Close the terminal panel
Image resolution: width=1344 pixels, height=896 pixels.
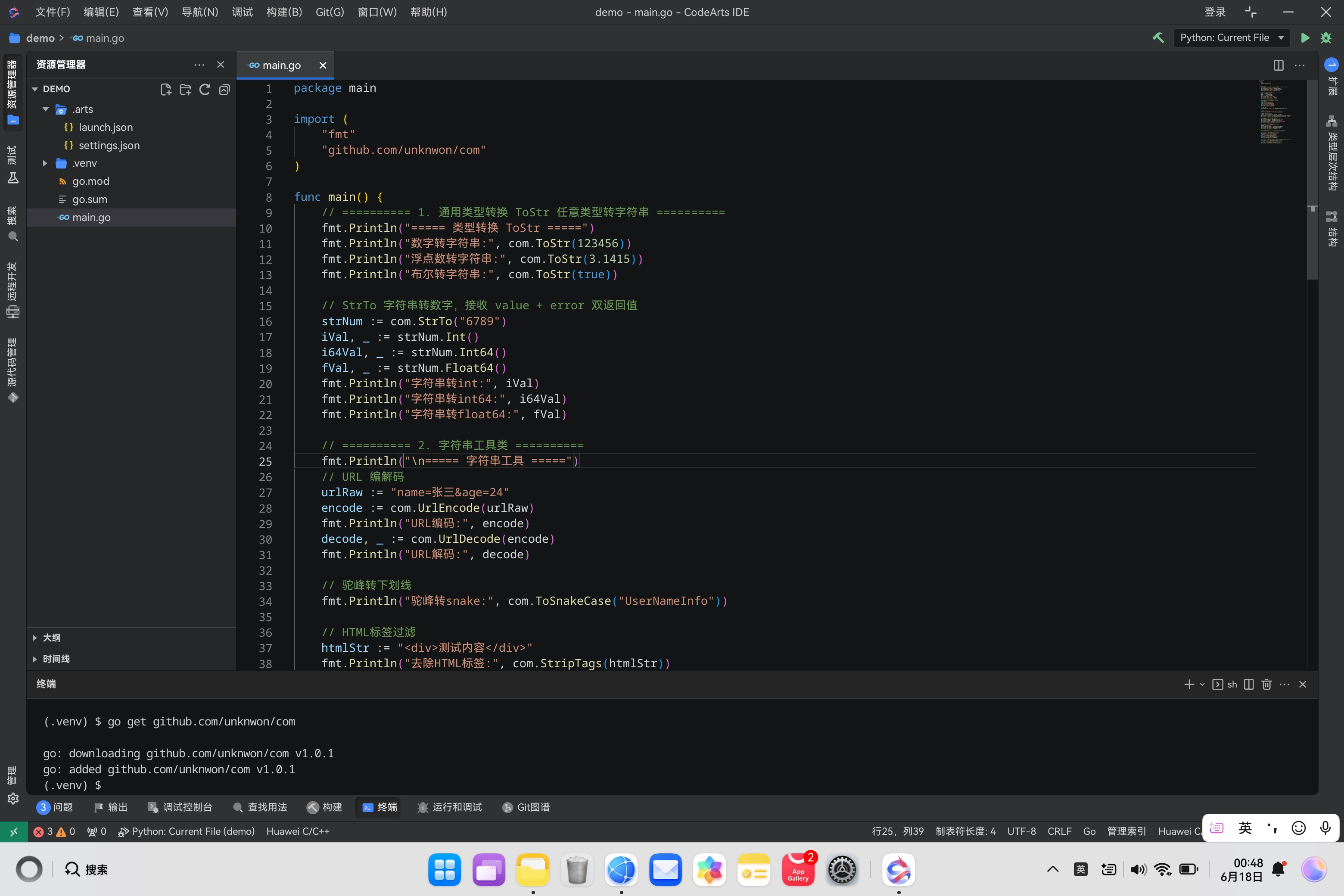(1303, 684)
